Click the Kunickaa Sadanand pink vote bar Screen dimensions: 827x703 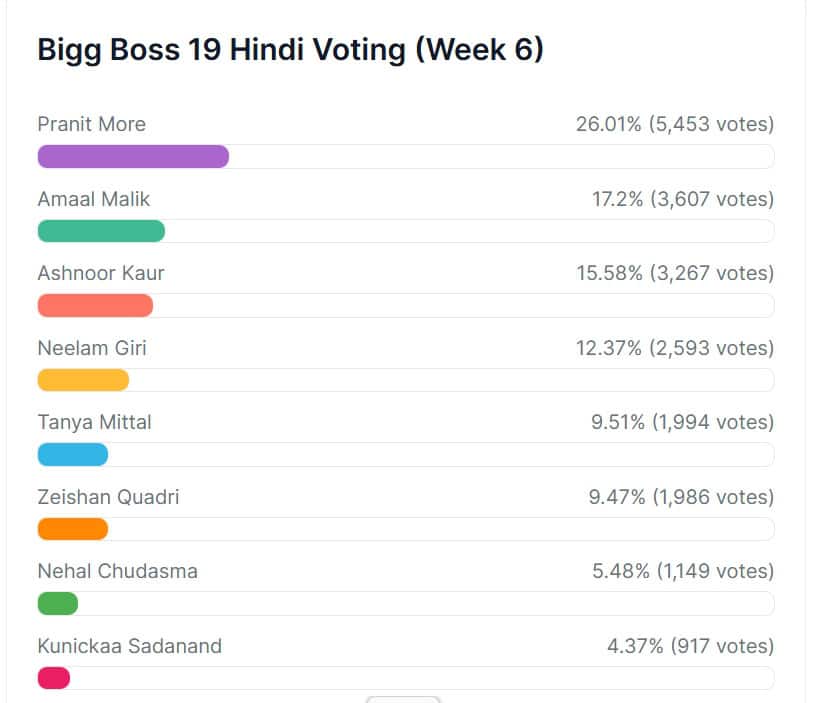pyautogui.click(x=54, y=678)
